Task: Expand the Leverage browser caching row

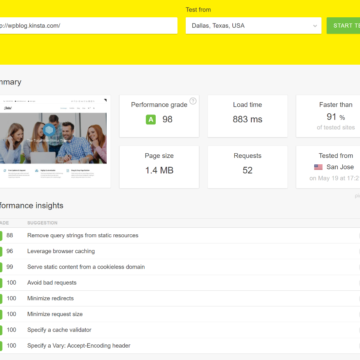Action: pos(180,251)
